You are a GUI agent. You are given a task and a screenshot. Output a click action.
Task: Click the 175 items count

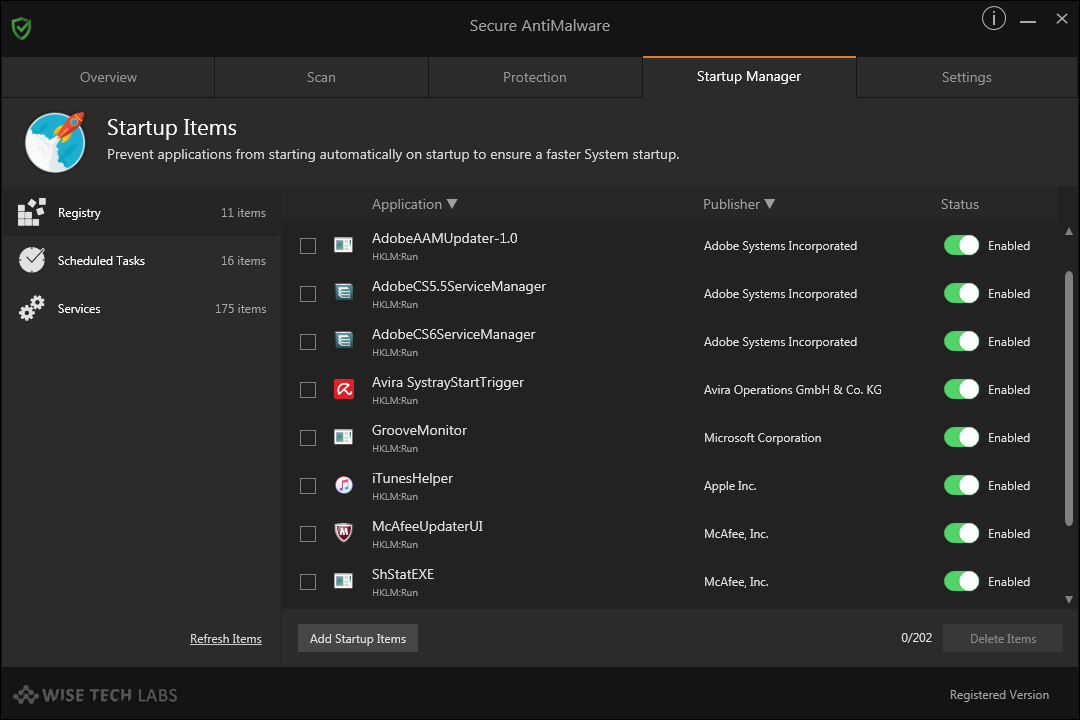click(240, 309)
